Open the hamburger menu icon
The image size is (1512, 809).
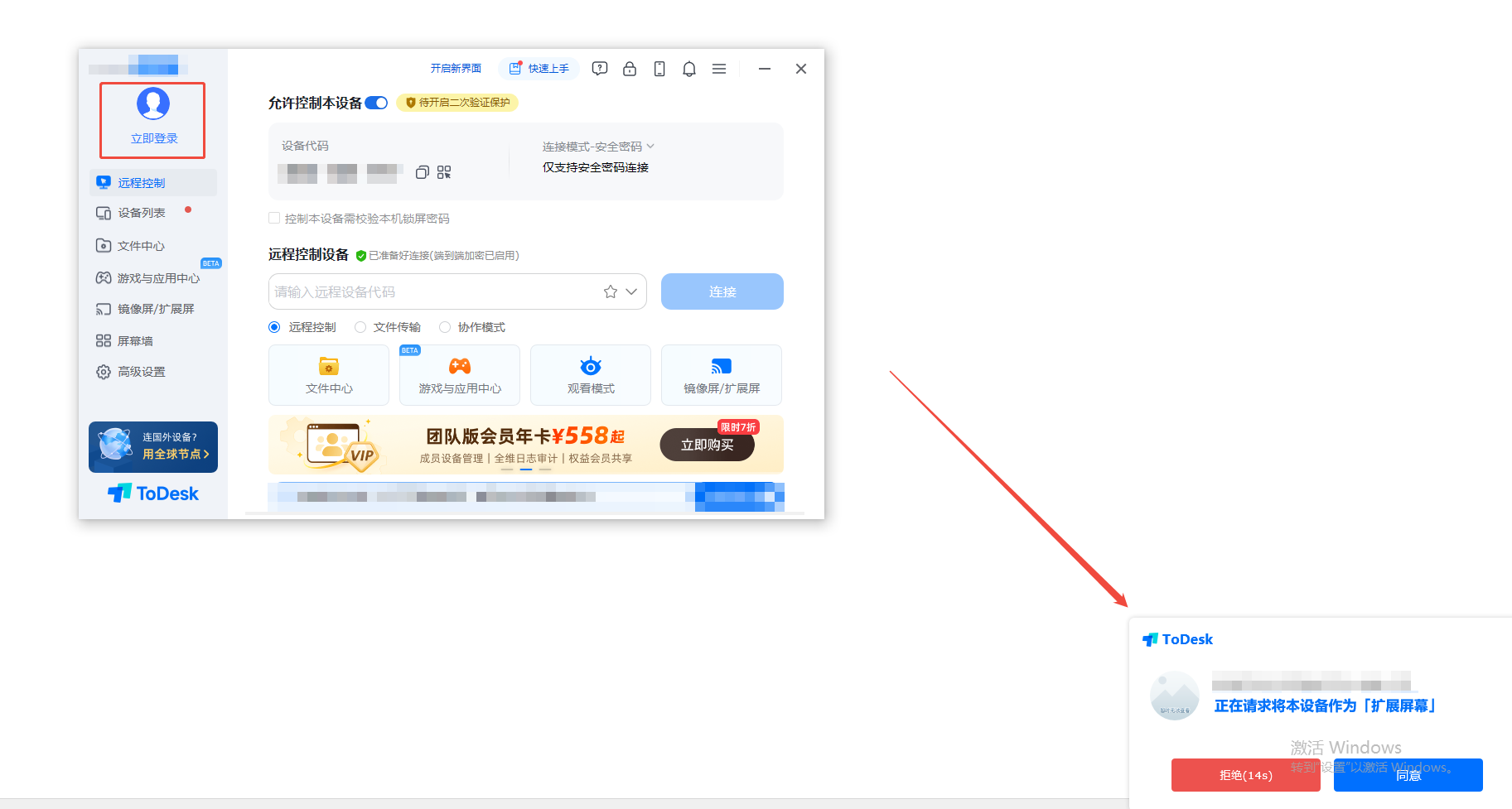pos(719,69)
